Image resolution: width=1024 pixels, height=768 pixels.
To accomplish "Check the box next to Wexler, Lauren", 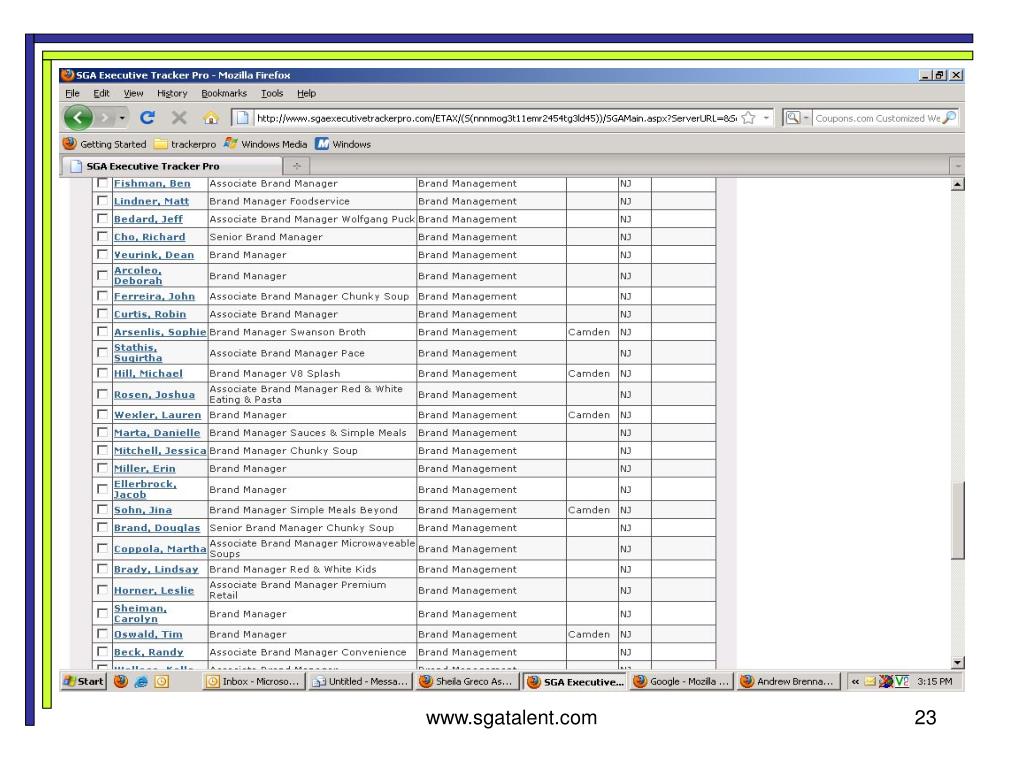I will click(102, 414).
